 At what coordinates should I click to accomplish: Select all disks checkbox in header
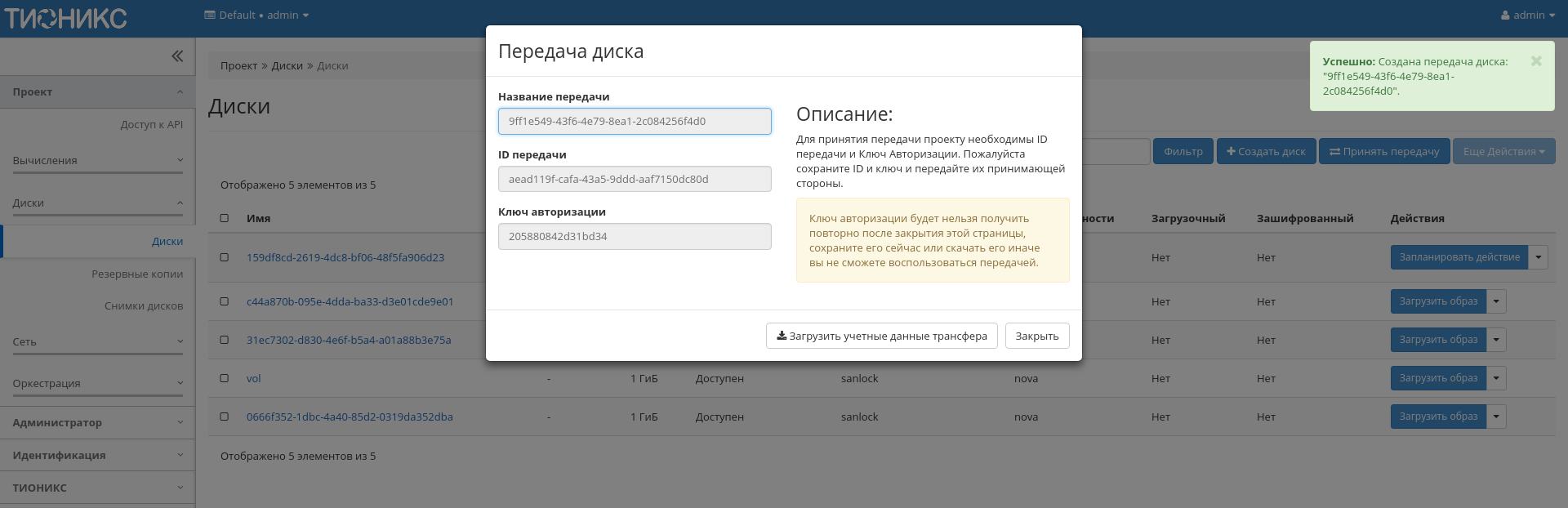pyautogui.click(x=225, y=218)
